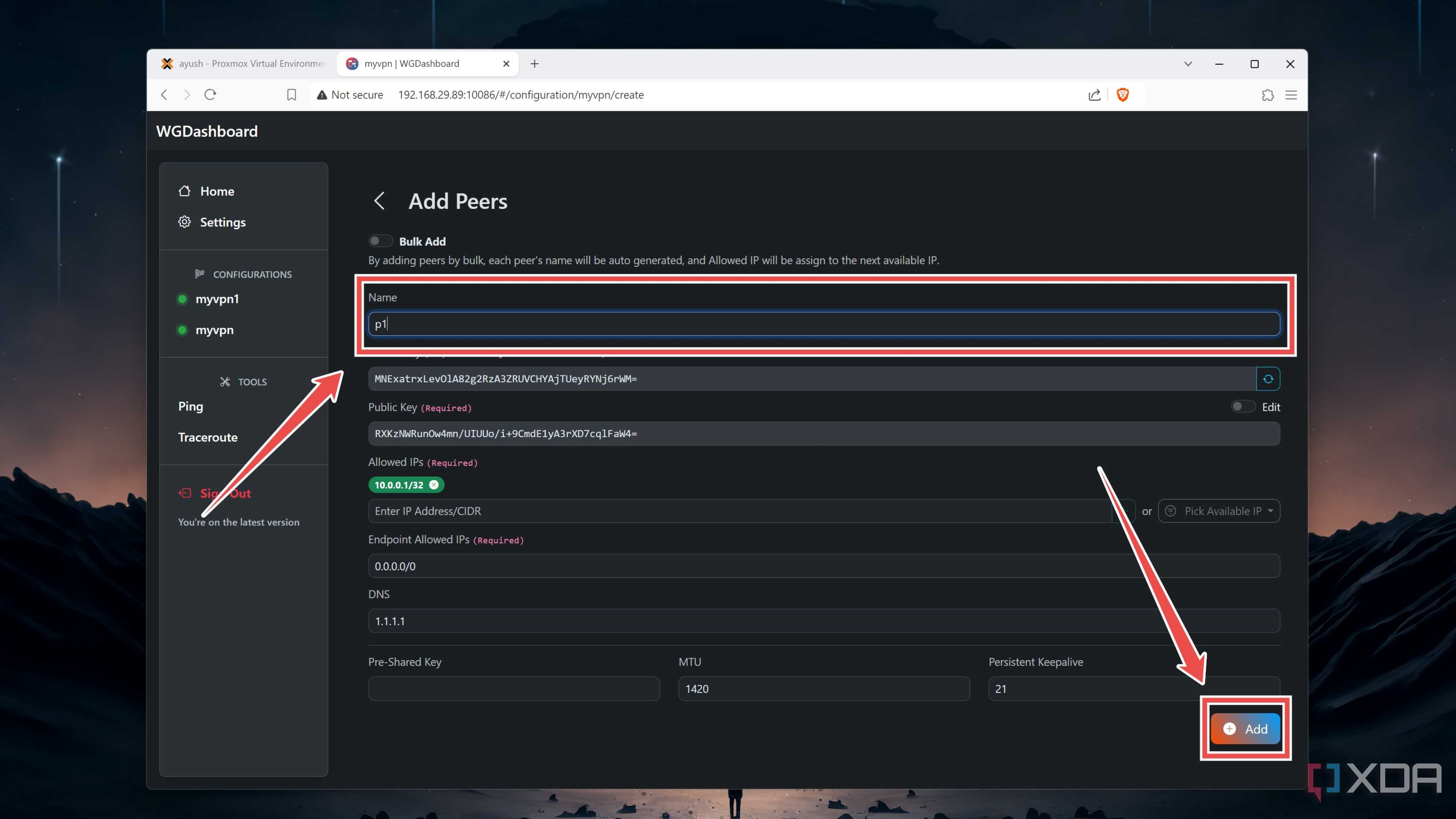The width and height of the screenshot is (1456, 819).
Task: Click the DNS field showing 1.1.1.1
Action: point(824,621)
